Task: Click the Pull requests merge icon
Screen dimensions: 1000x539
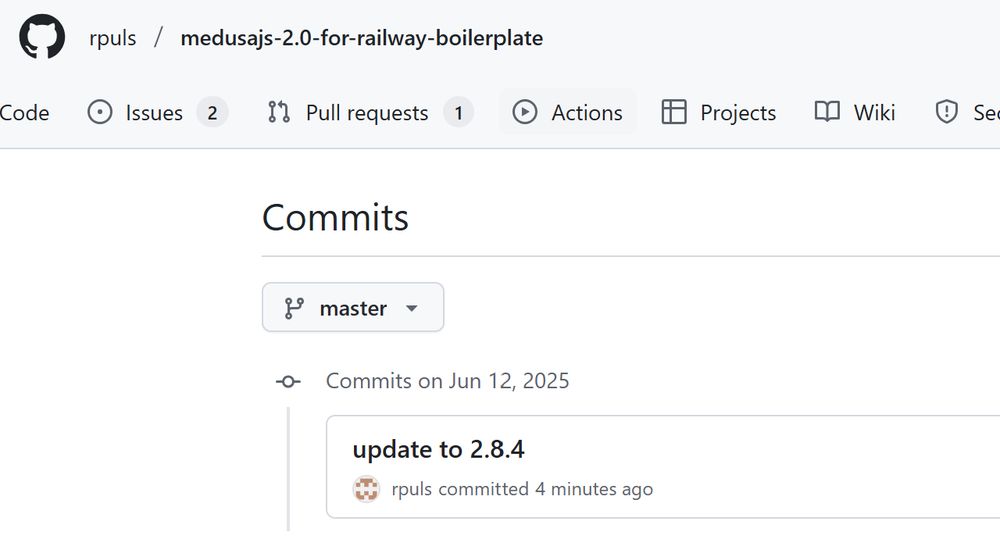Action: coord(279,112)
